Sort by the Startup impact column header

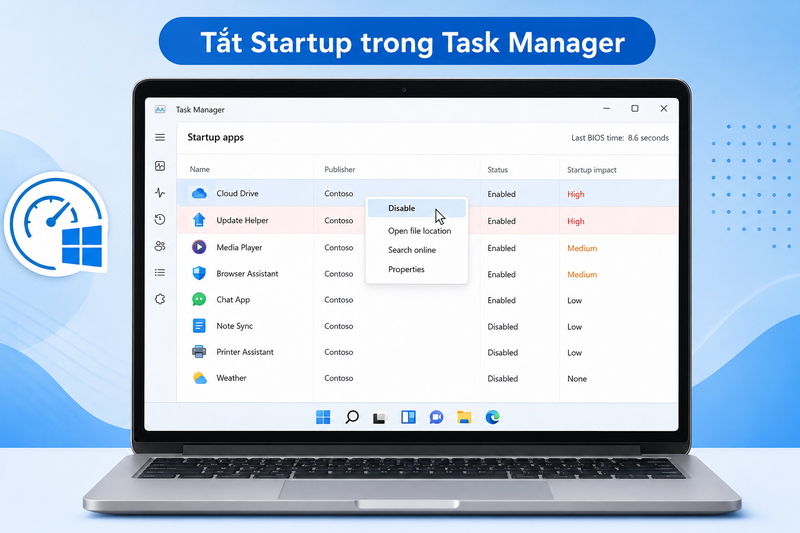click(x=592, y=170)
